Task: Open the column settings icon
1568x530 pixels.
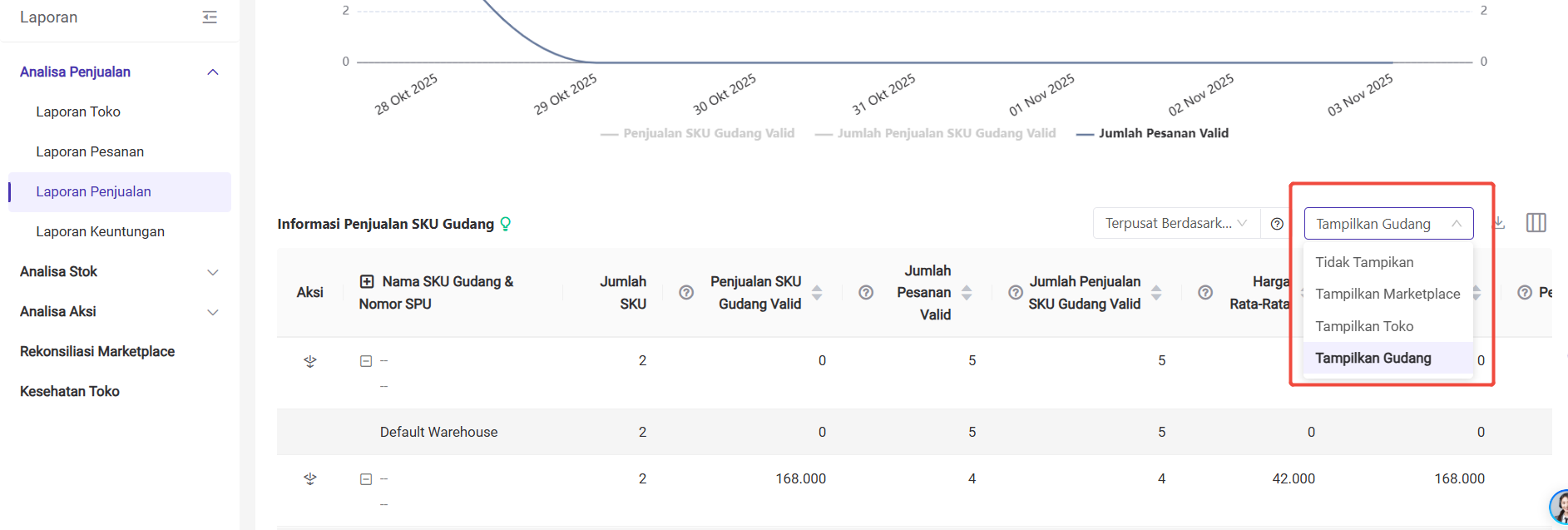Action: tap(1536, 223)
